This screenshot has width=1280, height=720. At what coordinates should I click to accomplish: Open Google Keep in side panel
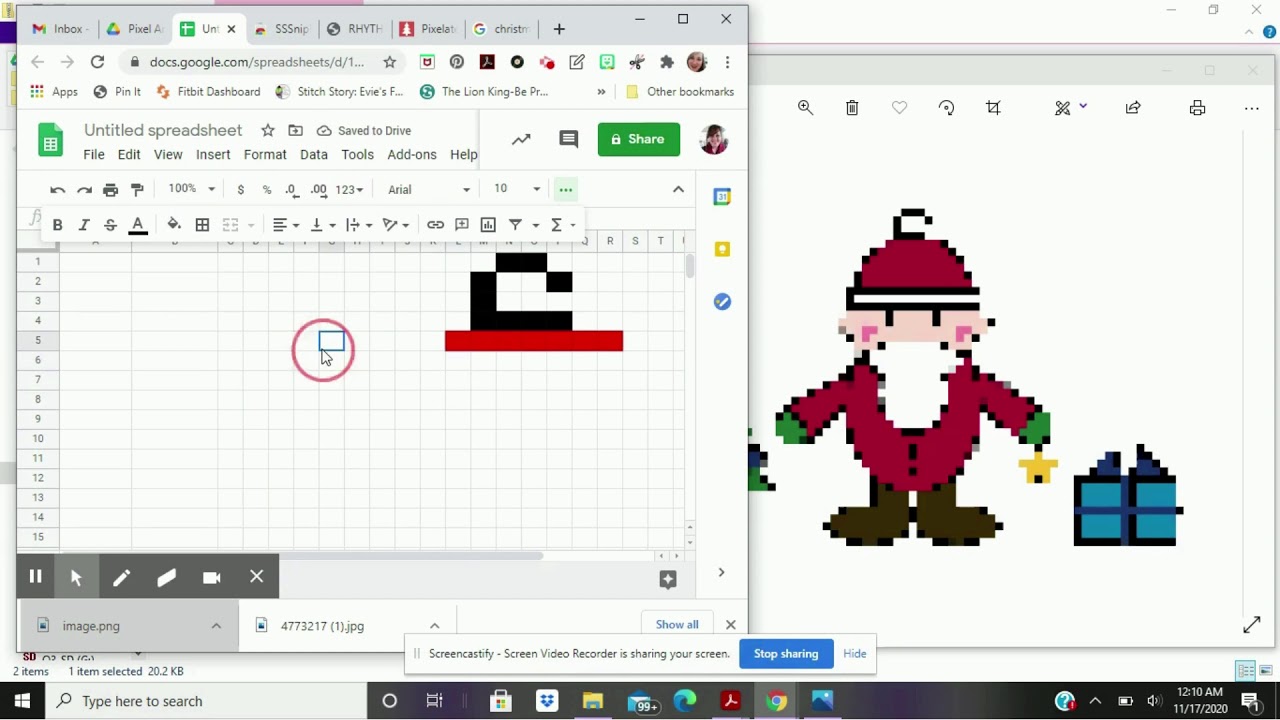tap(722, 249)
